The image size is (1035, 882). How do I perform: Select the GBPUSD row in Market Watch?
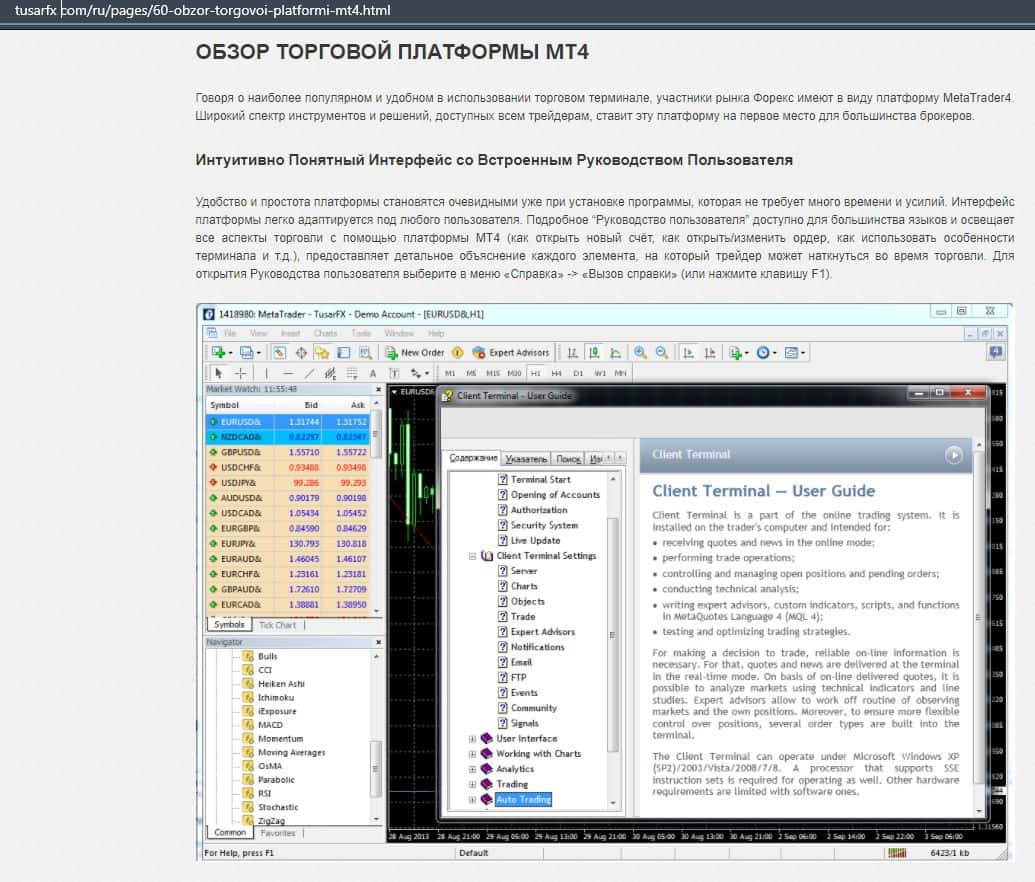[240, 451]
